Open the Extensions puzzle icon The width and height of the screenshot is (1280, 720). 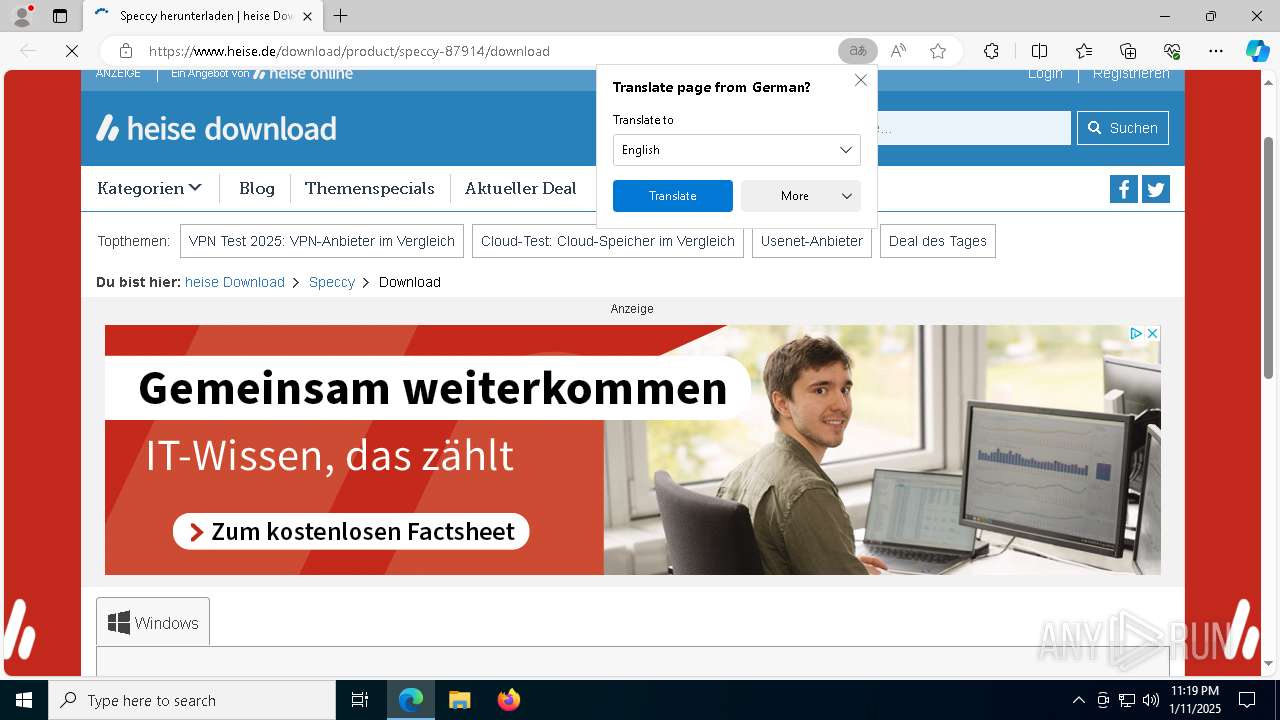pos(991,51)
